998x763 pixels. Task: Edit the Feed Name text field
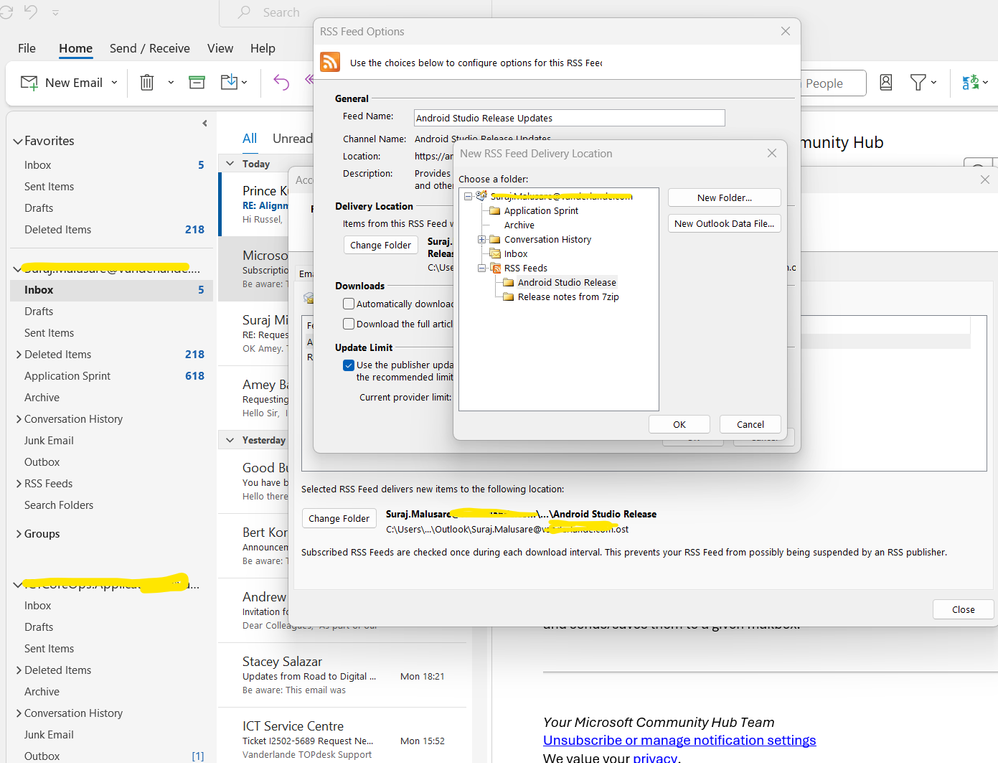click(569, 118)
